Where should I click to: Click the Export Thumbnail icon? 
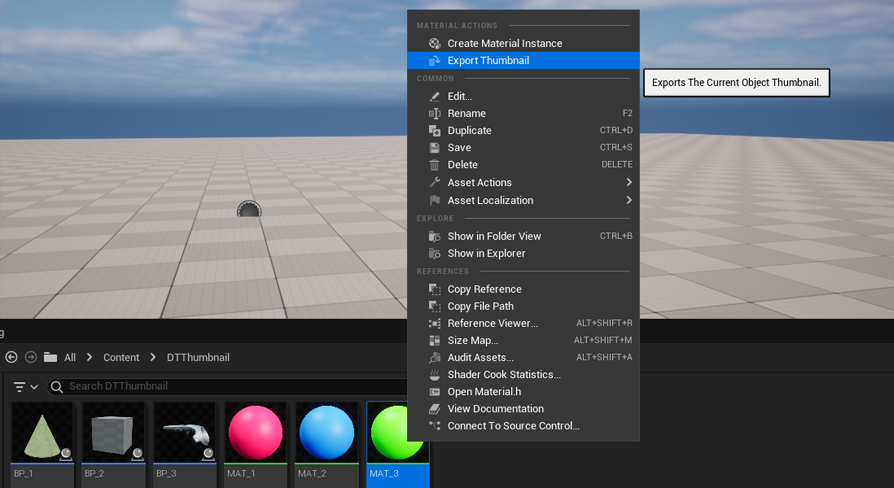click(x=434, y=60)
